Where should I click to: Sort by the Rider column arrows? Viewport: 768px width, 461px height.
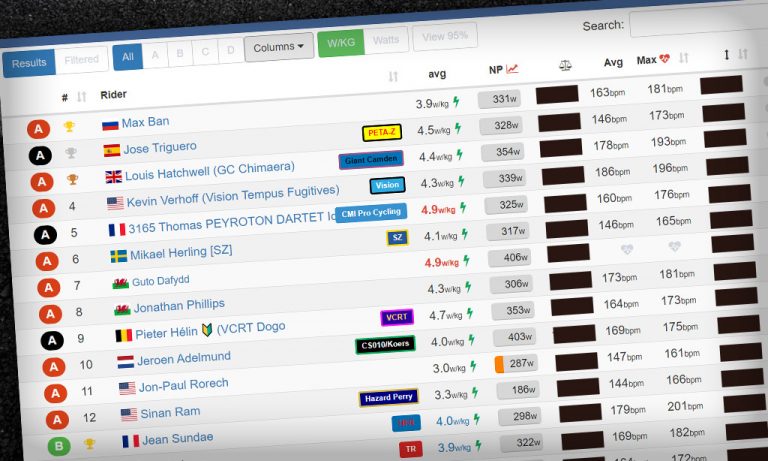393,76
